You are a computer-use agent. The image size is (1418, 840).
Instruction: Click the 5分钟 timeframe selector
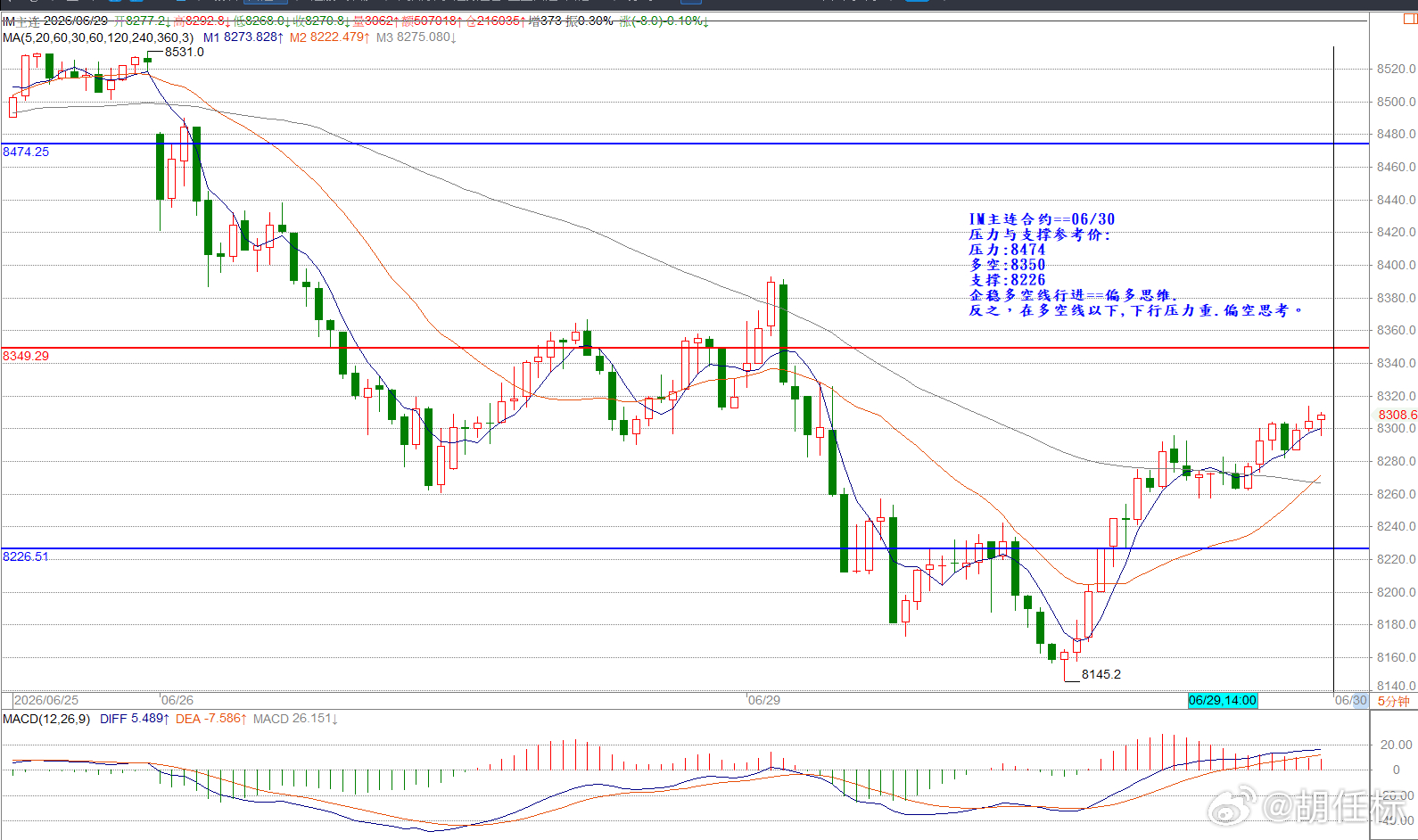pyautogui.click(x=1393, y=701)
